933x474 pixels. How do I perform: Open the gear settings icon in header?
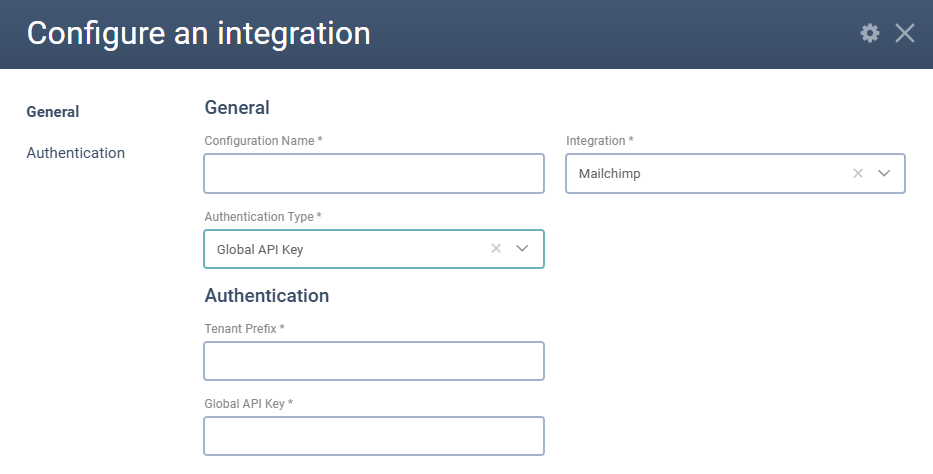coord(870,33)
